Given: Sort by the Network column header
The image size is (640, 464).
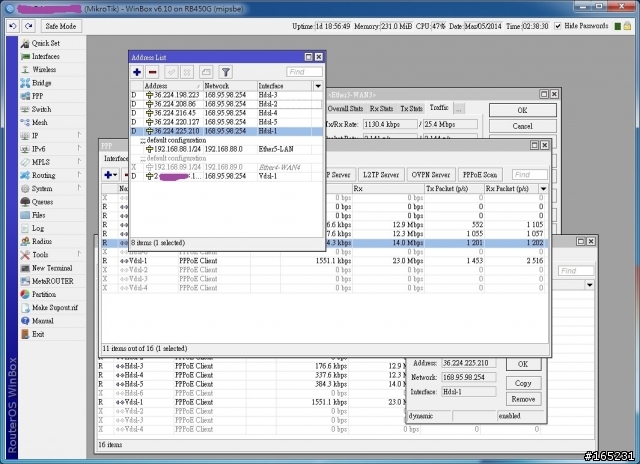Looking at the screenshot, I should 229,86.
